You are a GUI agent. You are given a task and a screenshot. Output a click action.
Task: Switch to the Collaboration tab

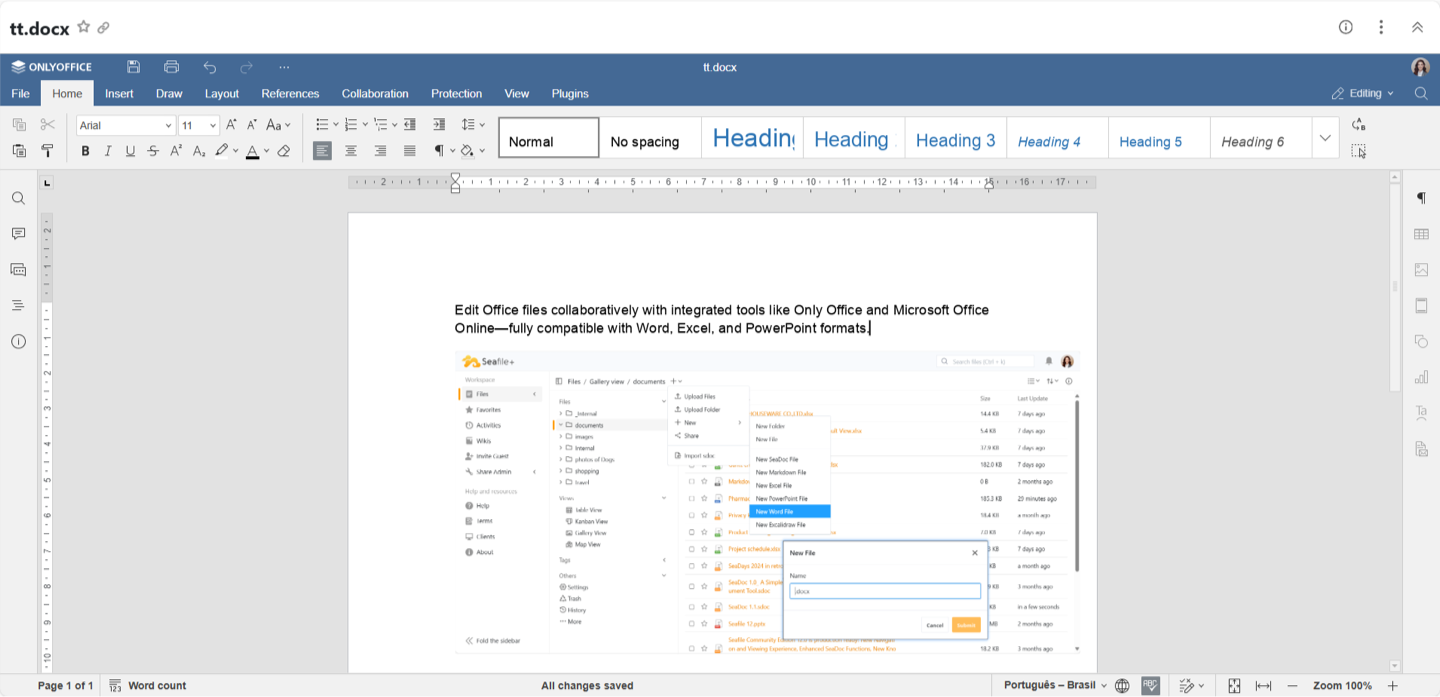[x=375, y=93]
